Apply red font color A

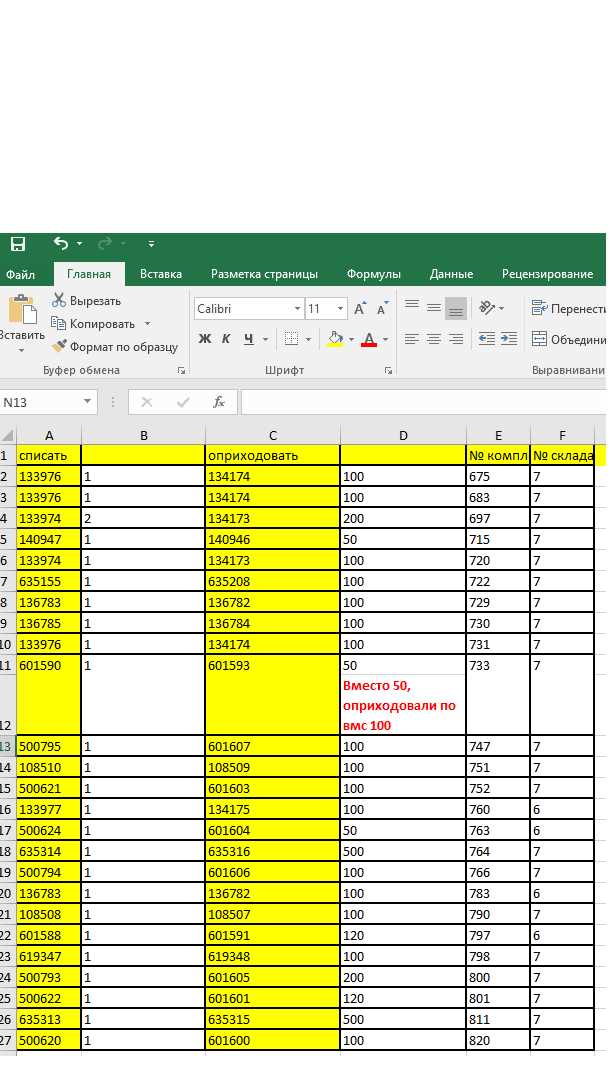369,339
